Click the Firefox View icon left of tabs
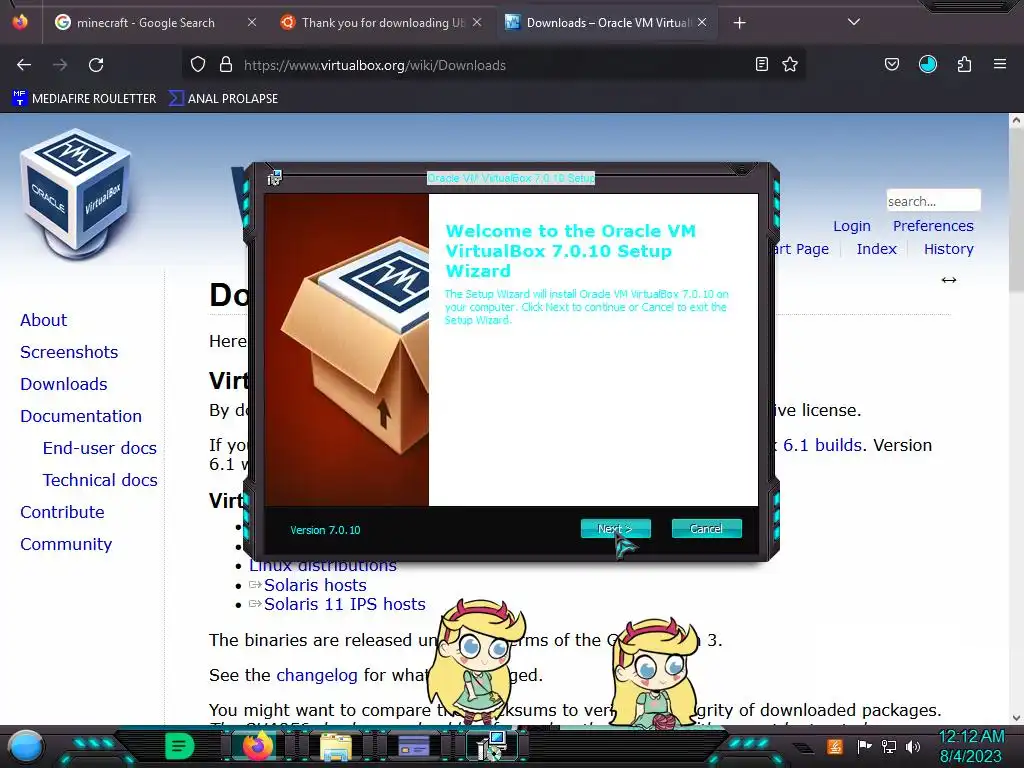1024x768 pixels. tap(20, 22)
